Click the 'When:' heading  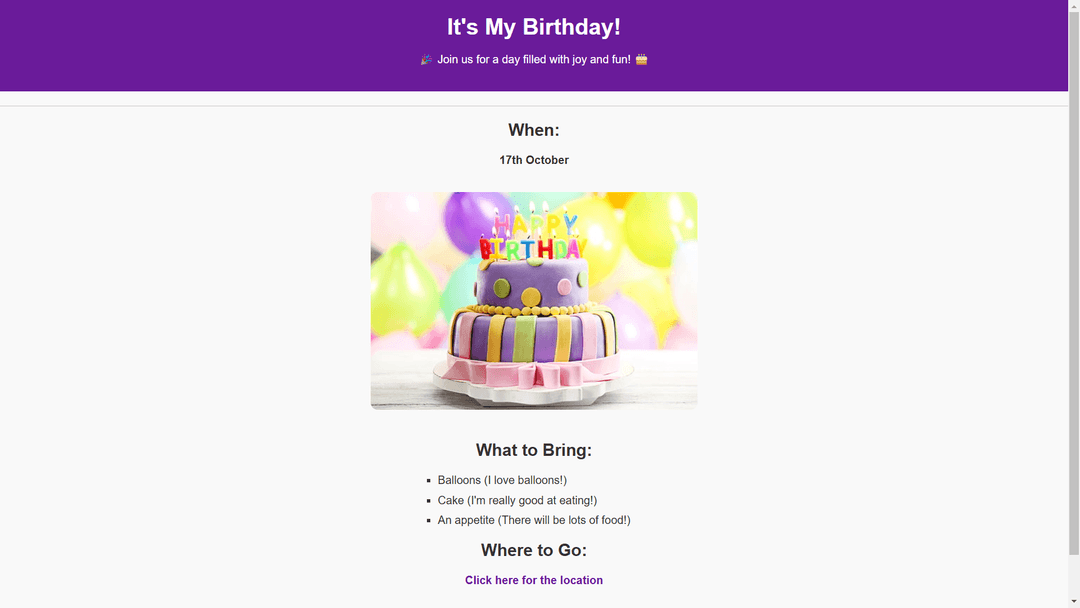pyautogui.click(x=534, y=130)
